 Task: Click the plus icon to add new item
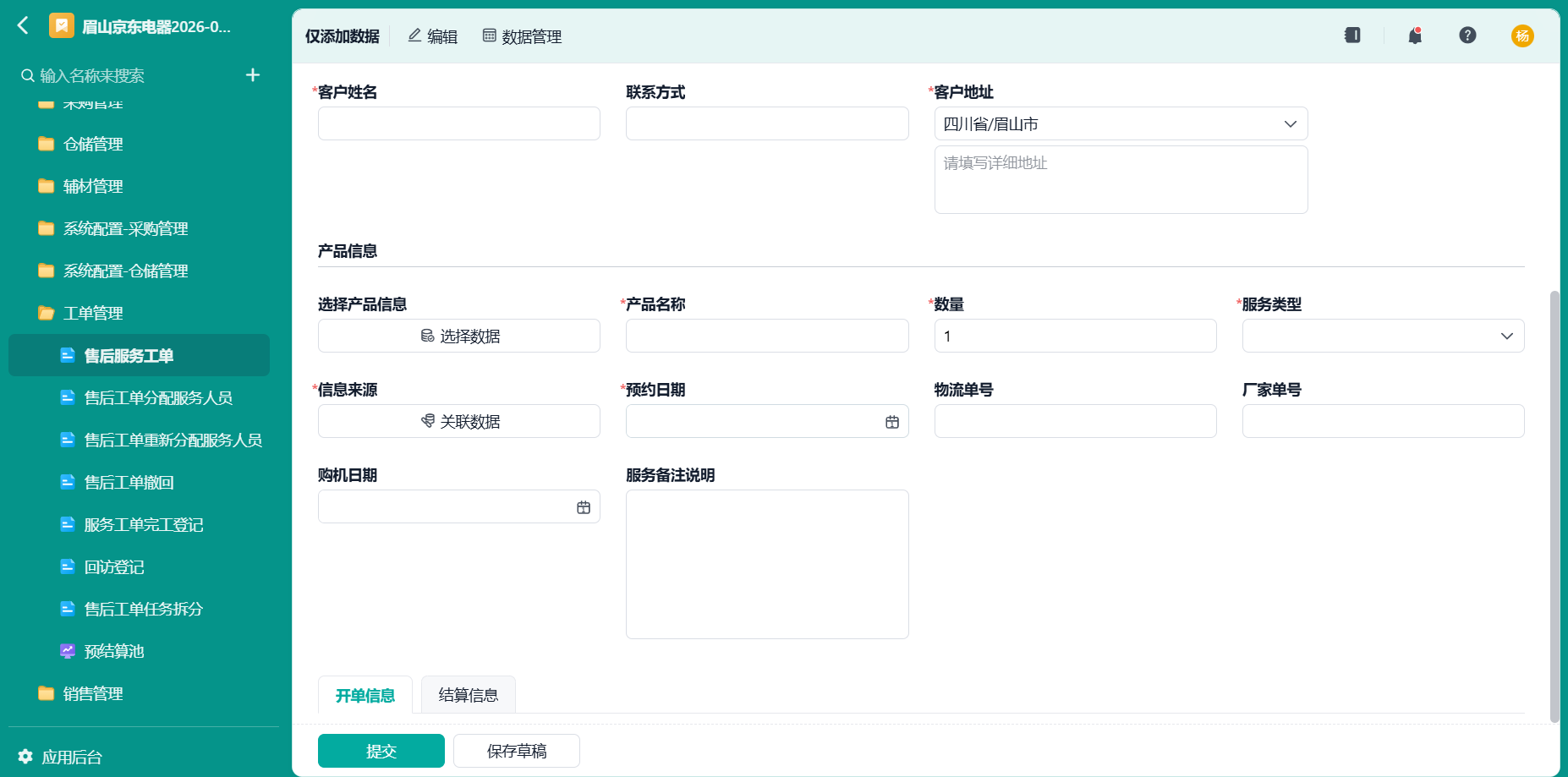click(x=252, y=75)
